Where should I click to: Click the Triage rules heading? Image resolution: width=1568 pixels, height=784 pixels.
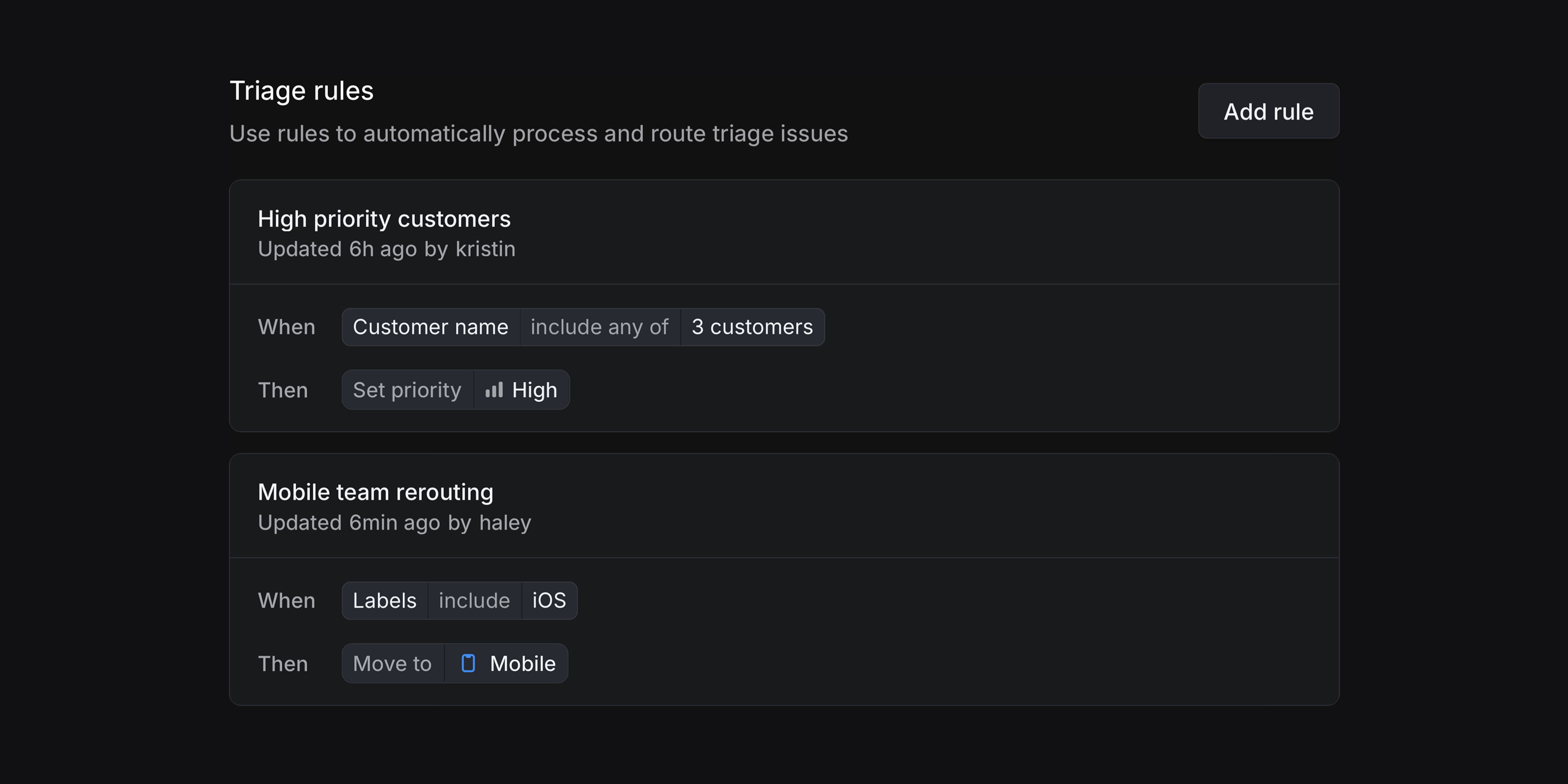point(302,90)
